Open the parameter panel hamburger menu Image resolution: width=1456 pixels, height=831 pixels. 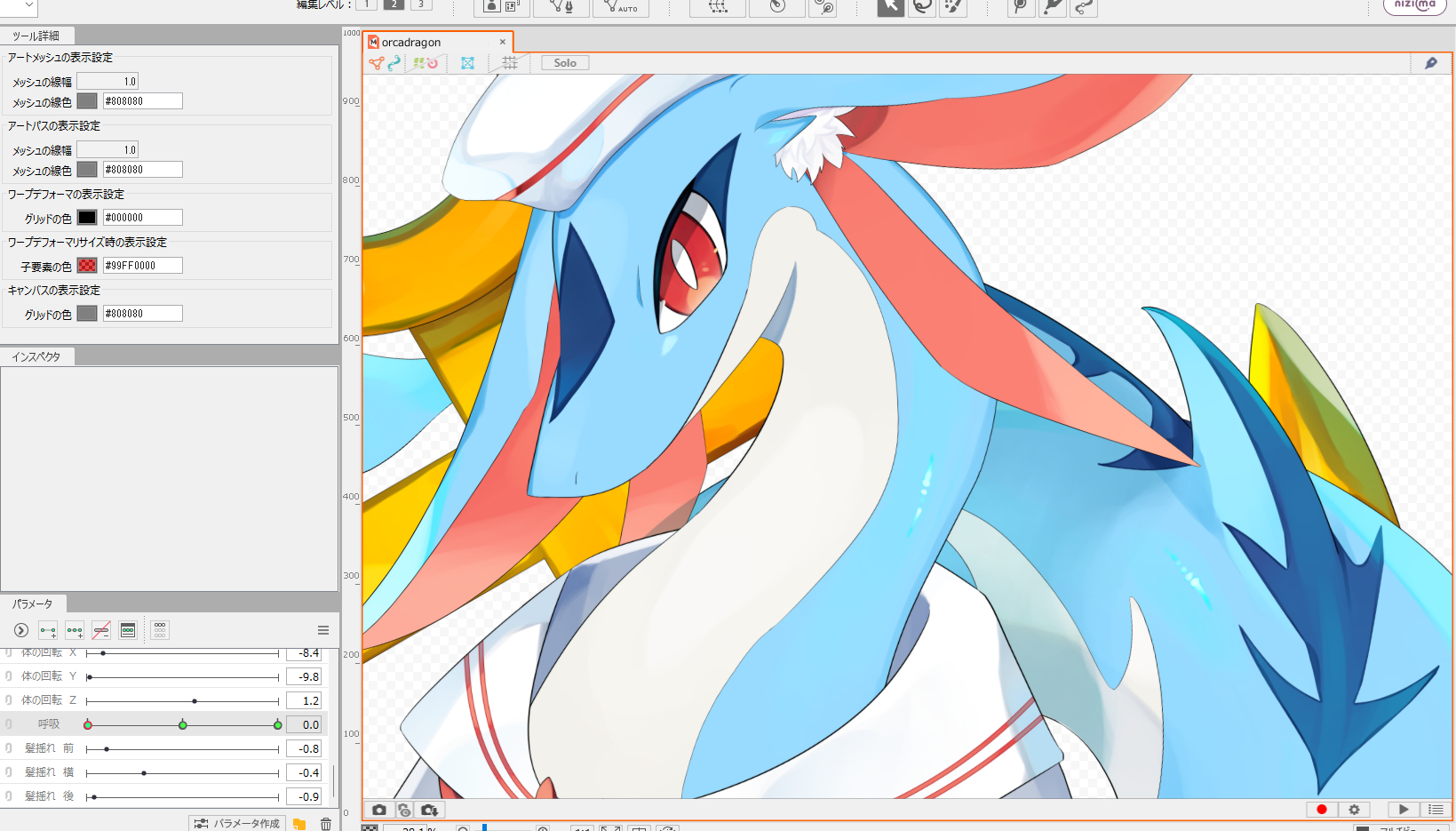click(x=323, y=630)
